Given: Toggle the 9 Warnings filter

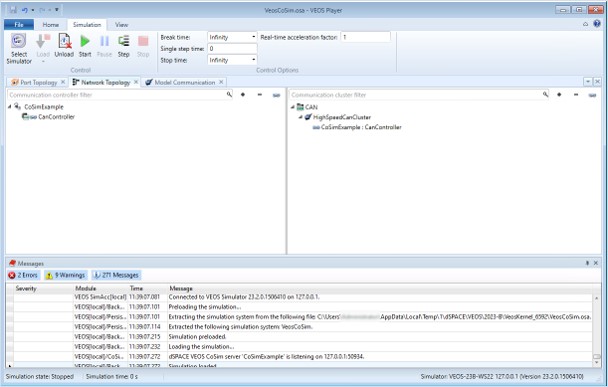Looking at the screenshot, I should [x=66, y=275].
